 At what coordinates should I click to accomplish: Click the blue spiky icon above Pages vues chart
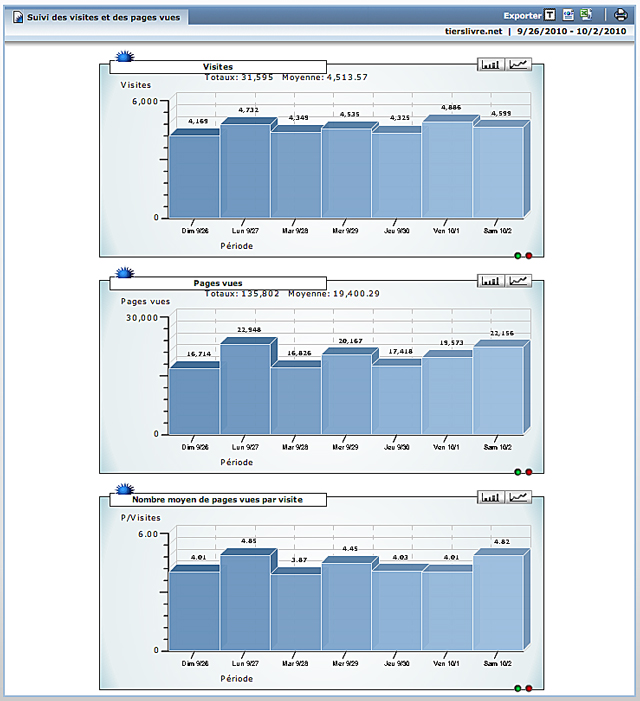[x=125, y=272]
